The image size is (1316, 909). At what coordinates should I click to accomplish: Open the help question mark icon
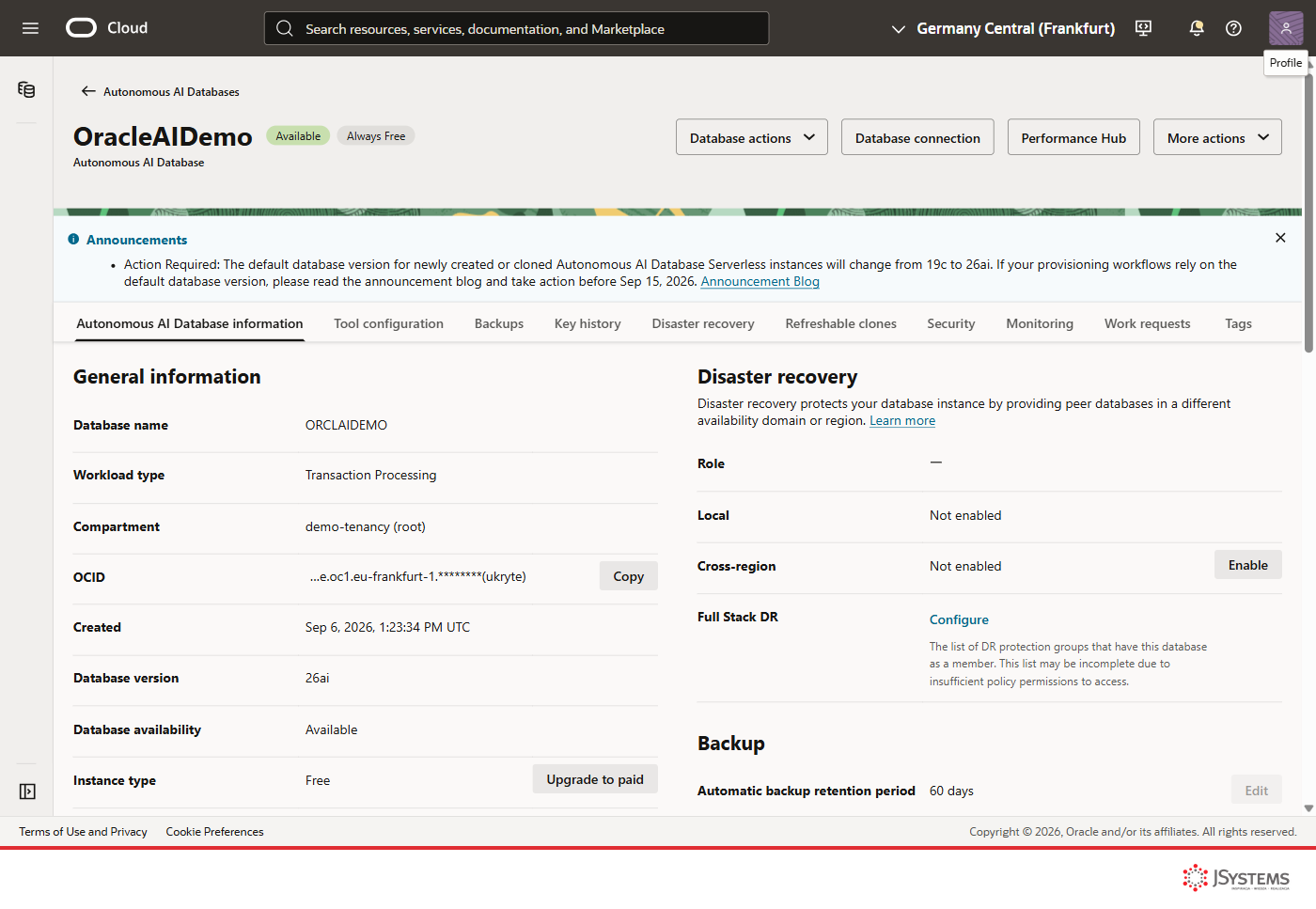pos(1233,28)
